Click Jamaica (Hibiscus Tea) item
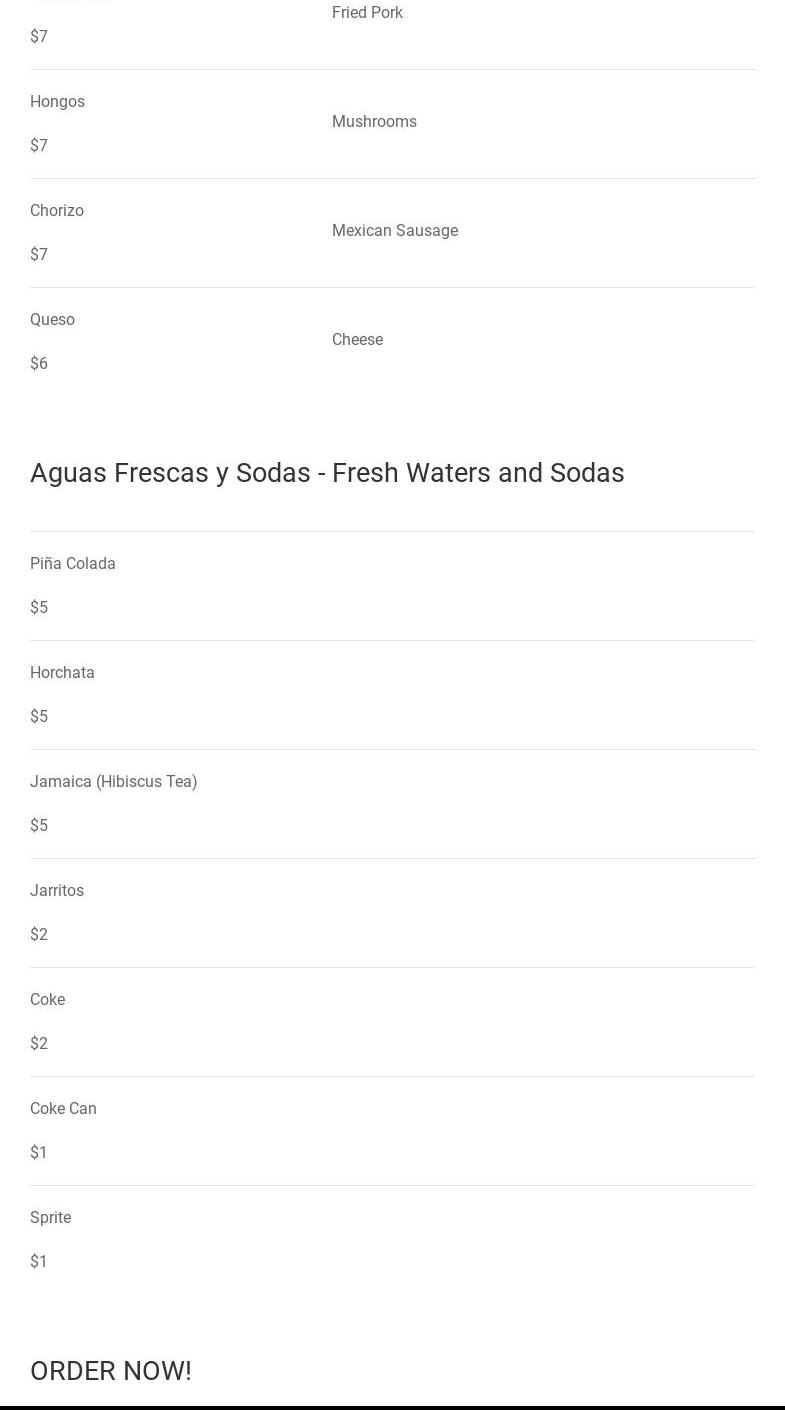This screenshot has height=1410, width=785. (113, 782)
